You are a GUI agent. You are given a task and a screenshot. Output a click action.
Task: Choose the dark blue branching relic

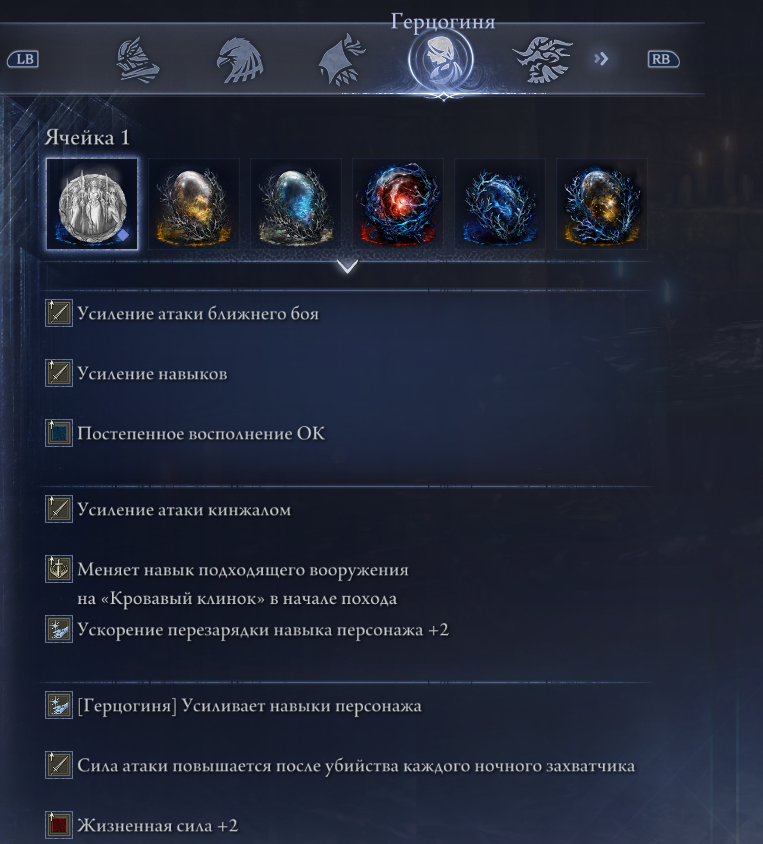pos(500,204)
